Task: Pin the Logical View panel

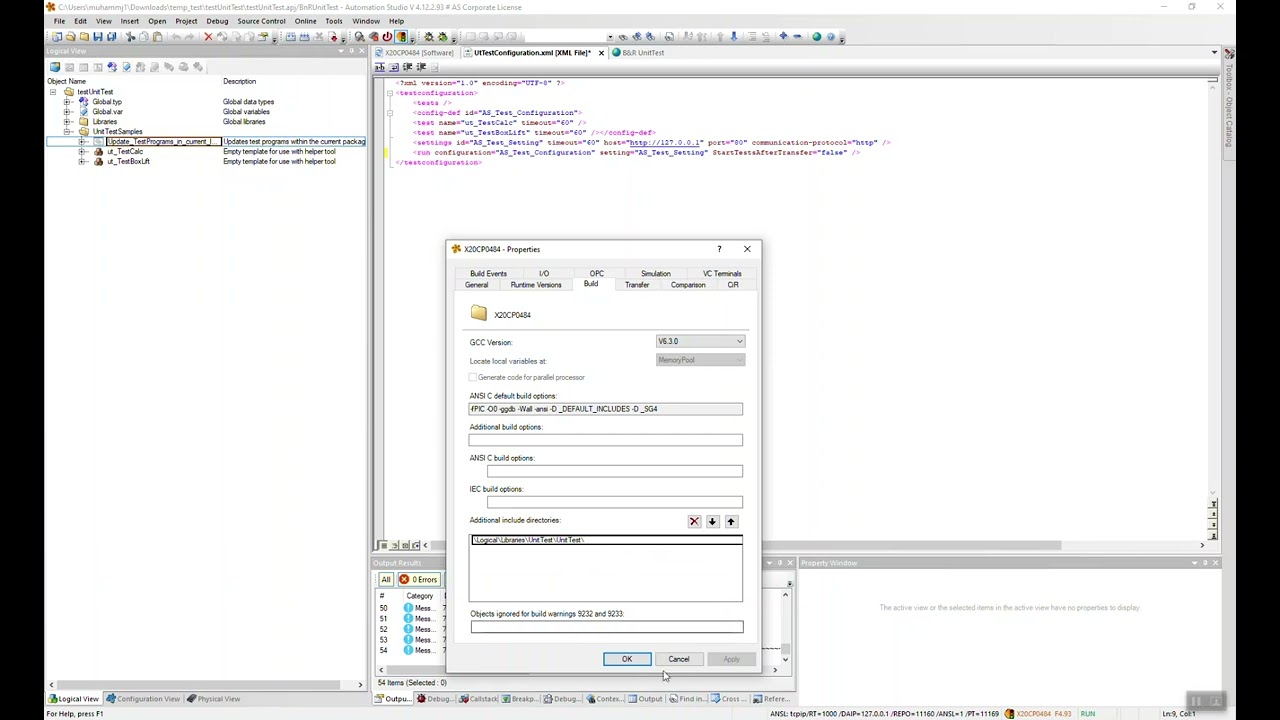Action: click(x=352, y=51)
